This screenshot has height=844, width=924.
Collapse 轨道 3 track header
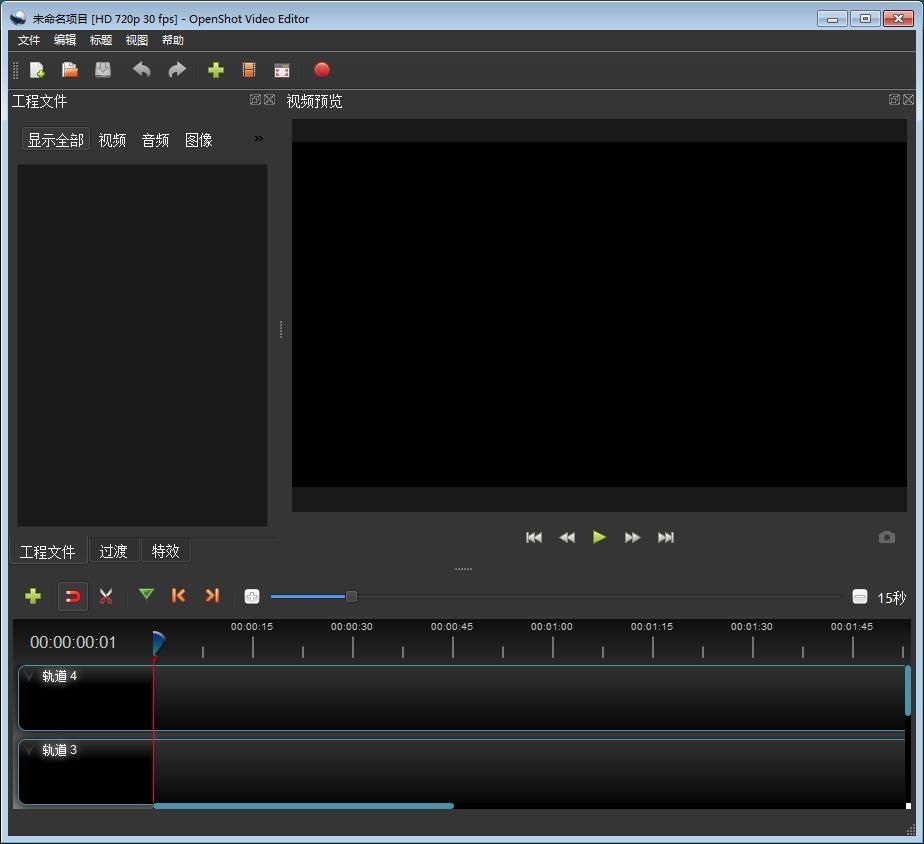[x=29, y=749]
